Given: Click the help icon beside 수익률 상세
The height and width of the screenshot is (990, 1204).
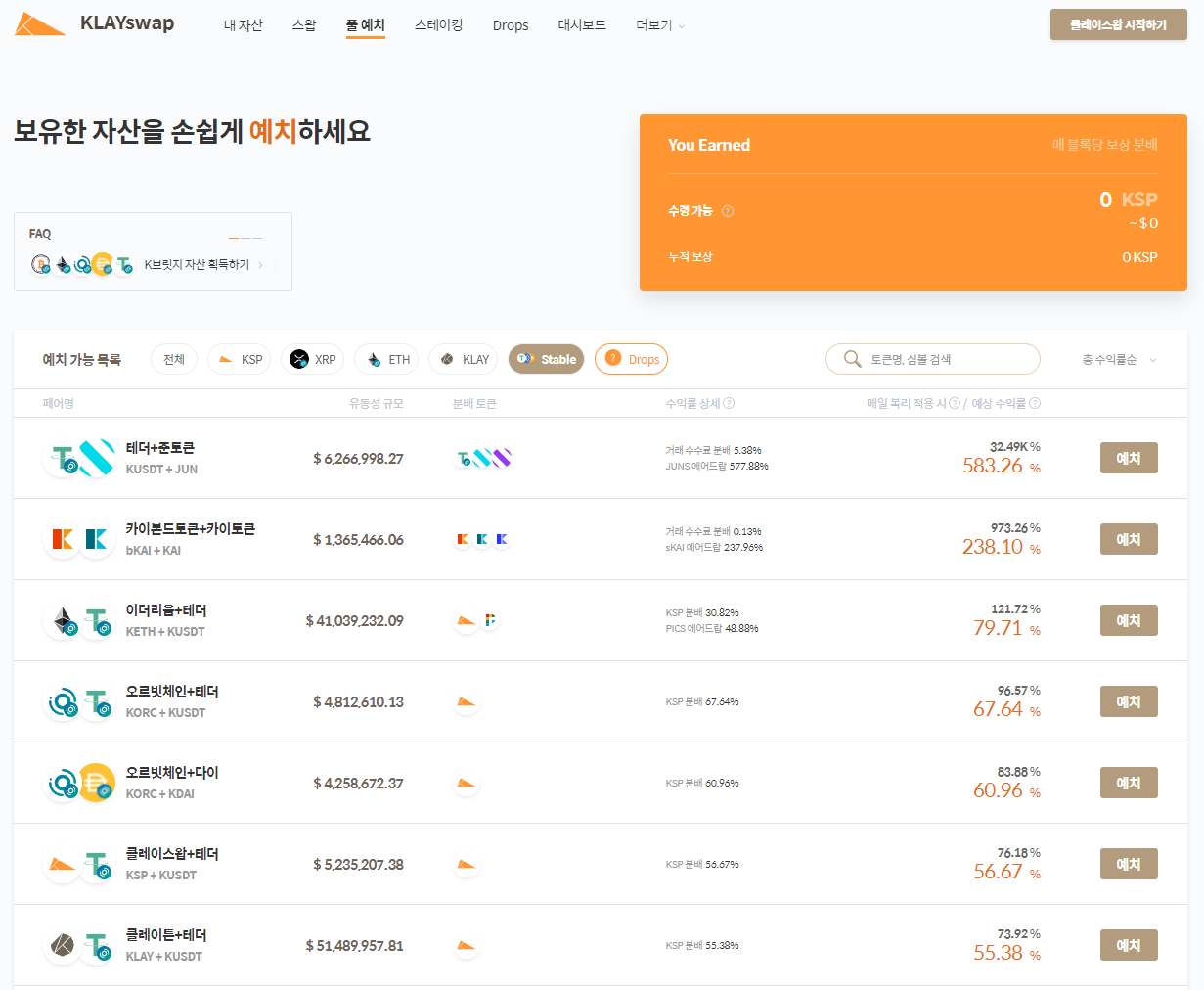Looking at the screenshot, I should tap(729, 403).
